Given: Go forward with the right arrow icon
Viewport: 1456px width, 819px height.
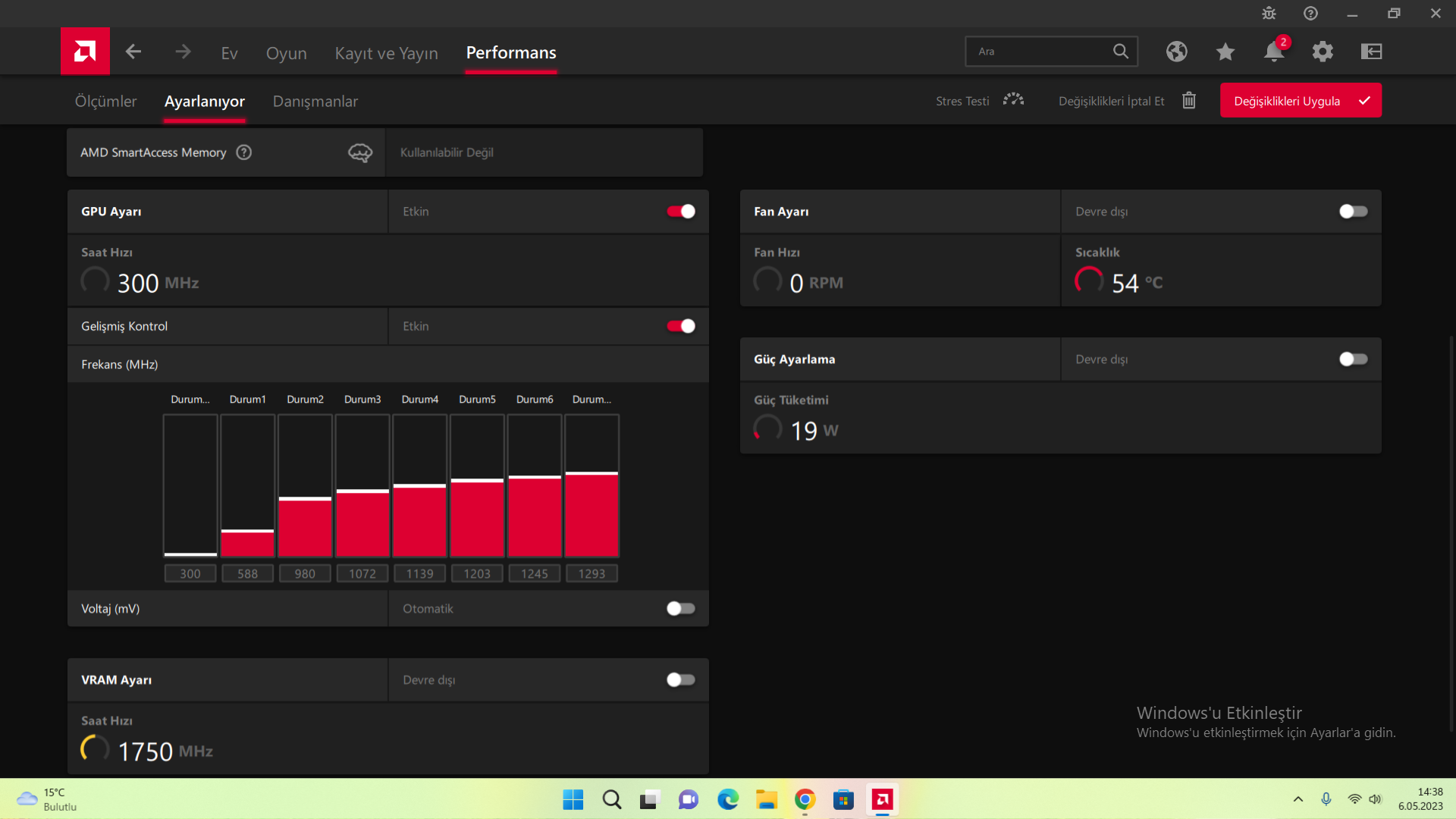Looking at the screenshot, I should point(183,52).
